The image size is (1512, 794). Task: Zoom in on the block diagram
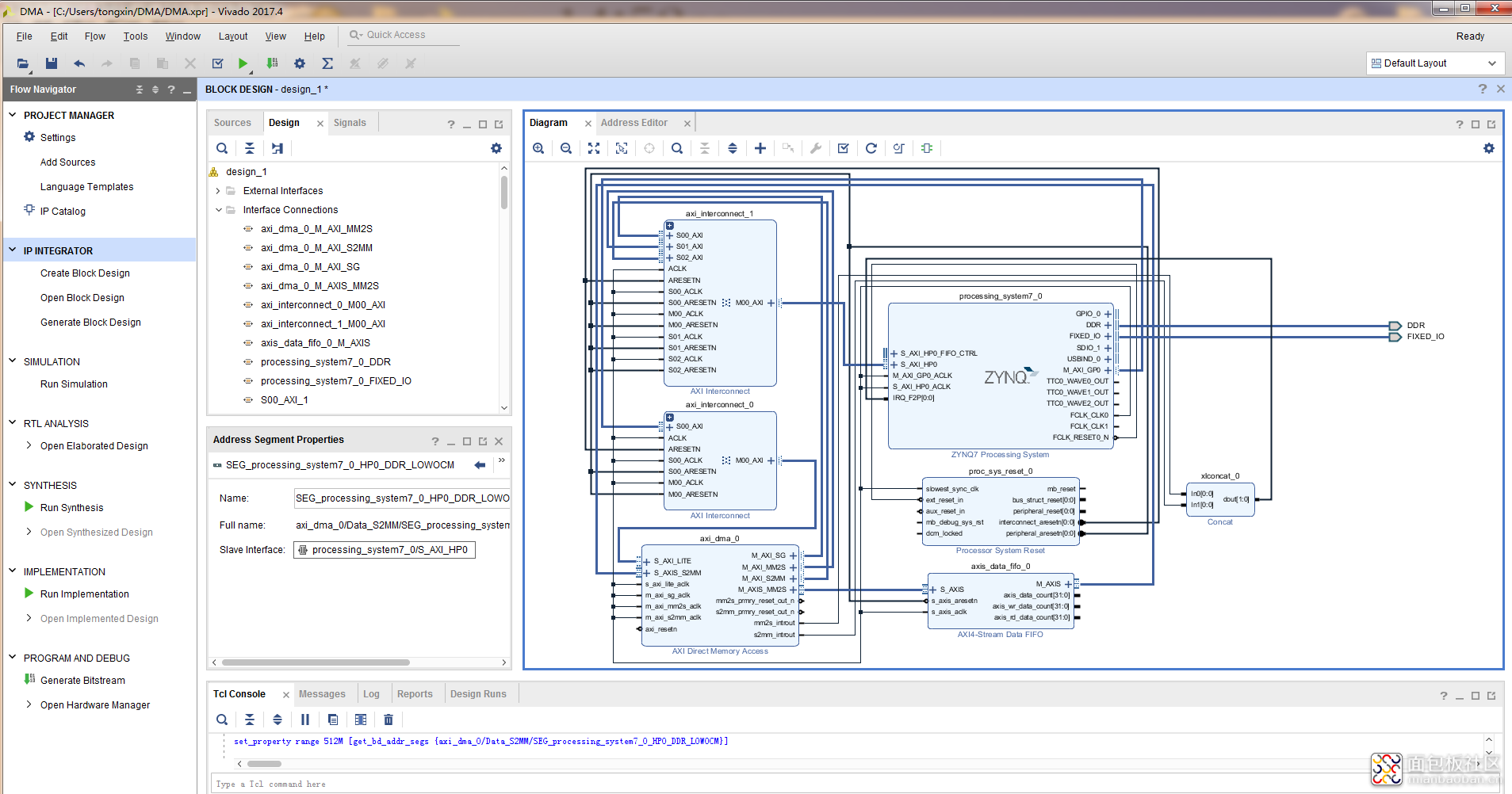(538, 148)
